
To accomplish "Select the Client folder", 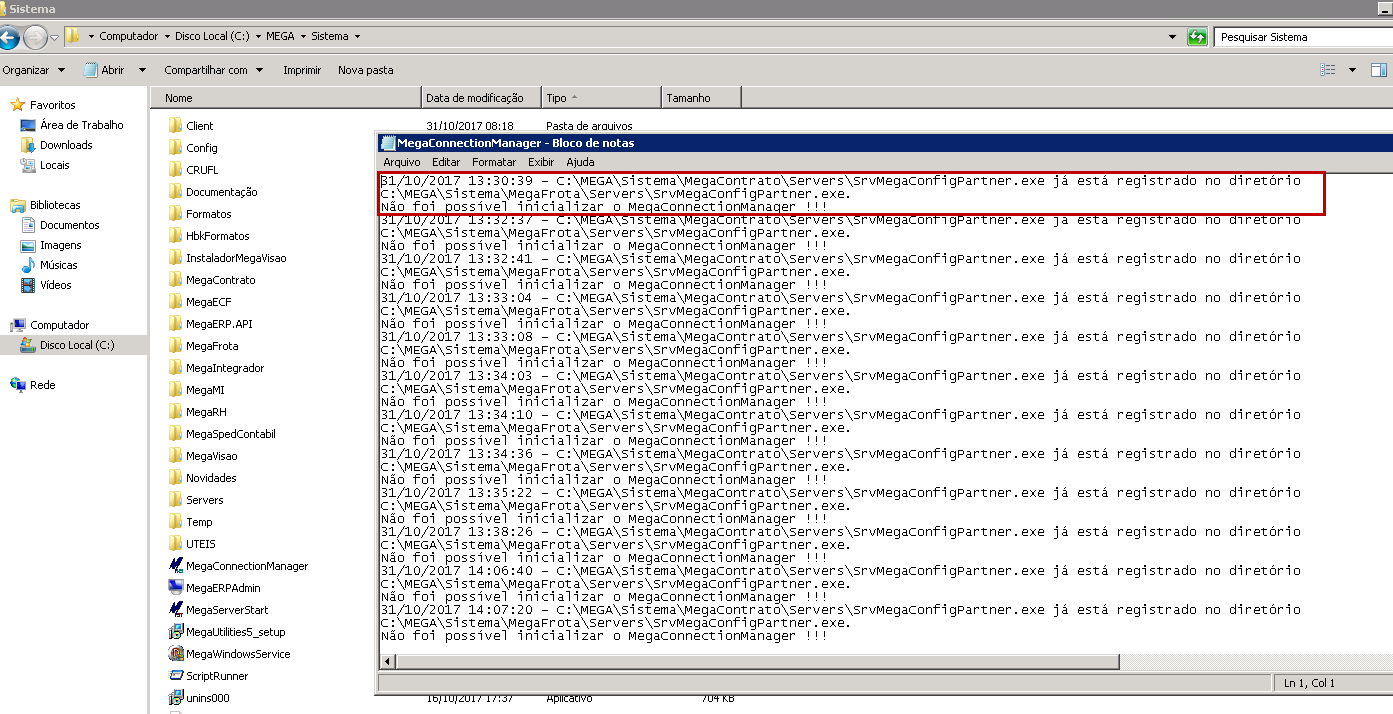I will tap(199, 126).
